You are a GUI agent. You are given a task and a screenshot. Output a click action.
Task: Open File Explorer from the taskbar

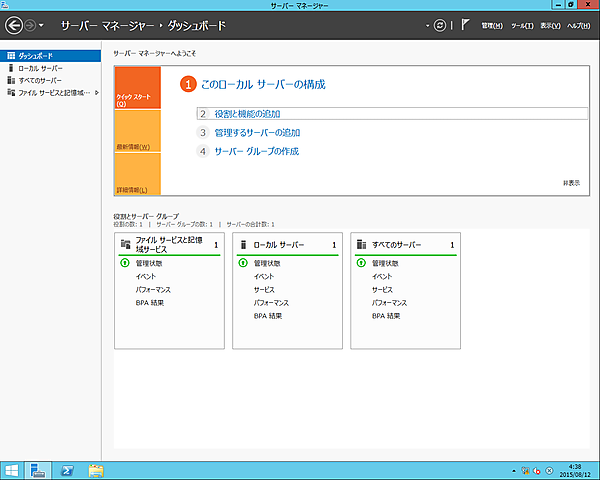tap(97, 469)
